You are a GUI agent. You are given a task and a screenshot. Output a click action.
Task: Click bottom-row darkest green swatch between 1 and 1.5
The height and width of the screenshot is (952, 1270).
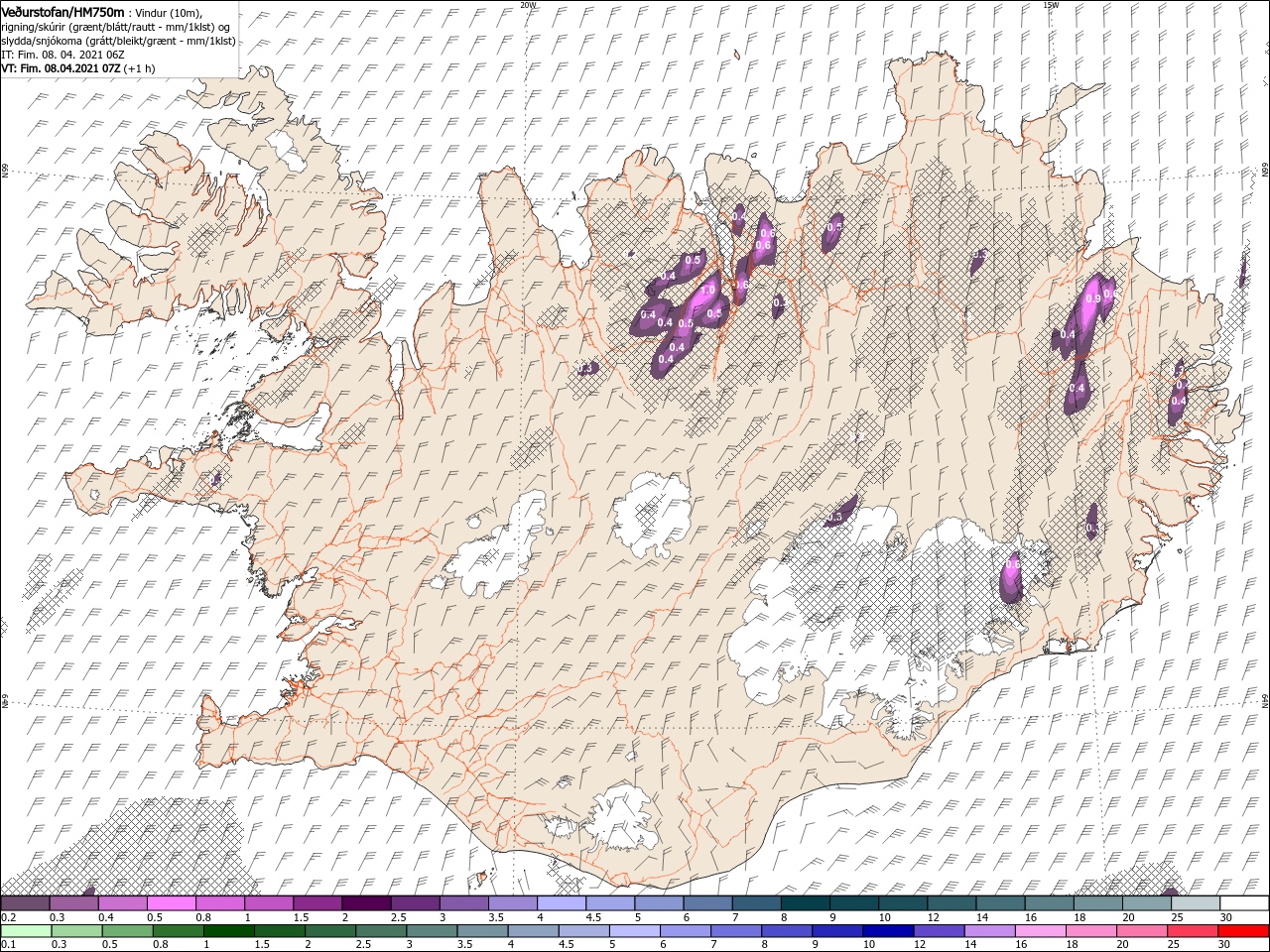pos(230,931)
